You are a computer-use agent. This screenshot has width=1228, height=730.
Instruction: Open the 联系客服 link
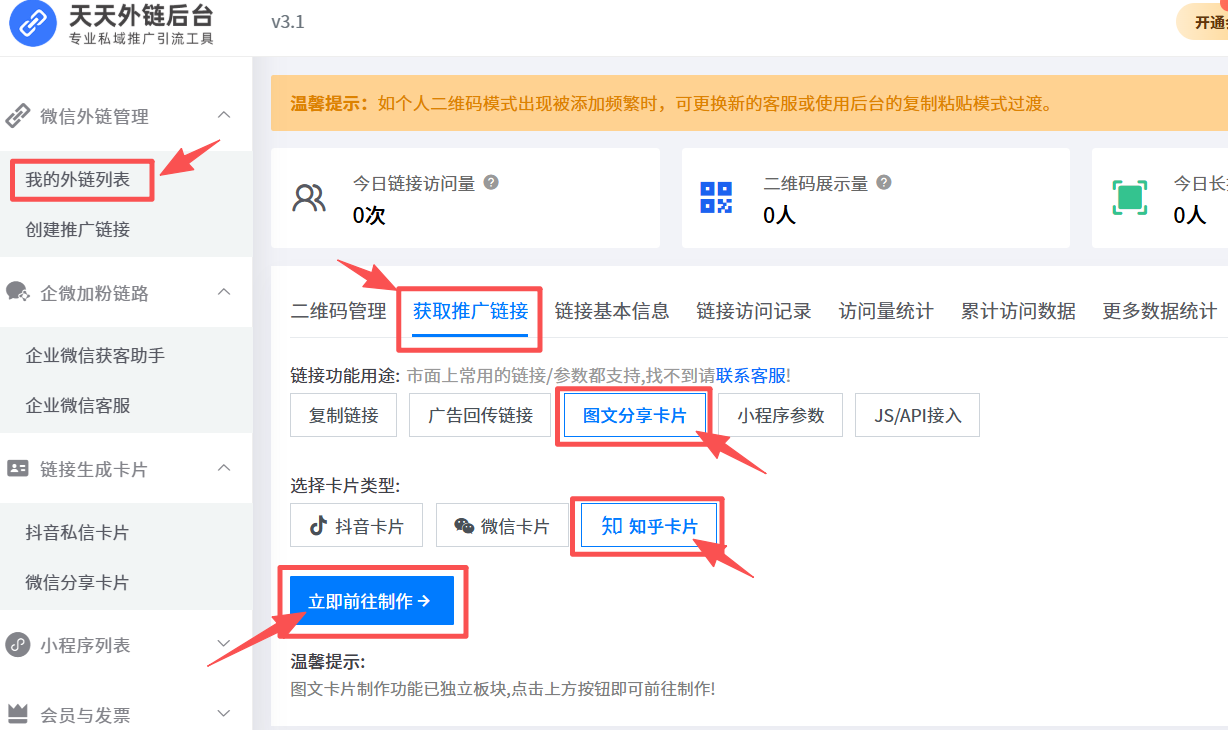750,376
